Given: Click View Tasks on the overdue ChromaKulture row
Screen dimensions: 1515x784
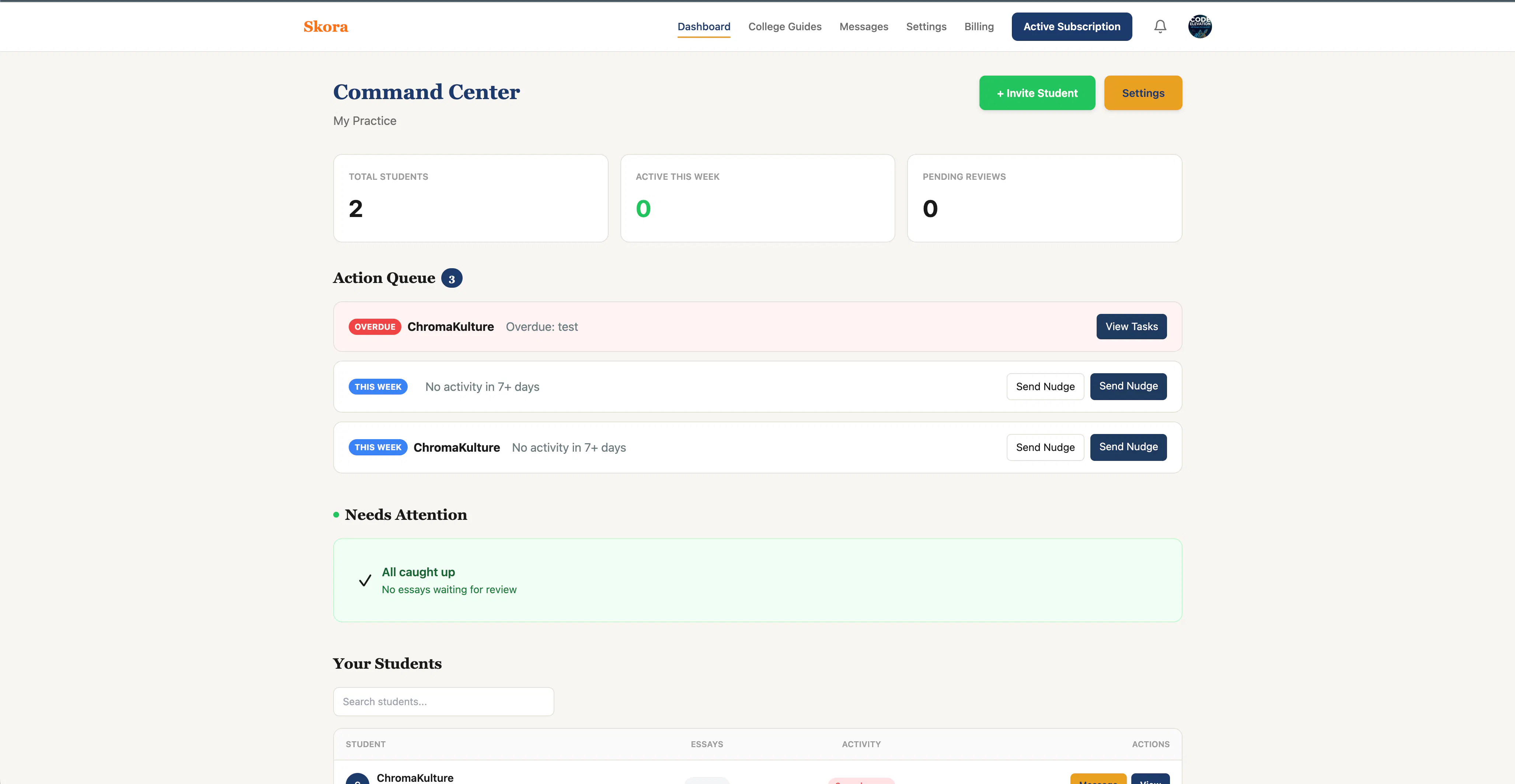Looking at the screenshot, I should [x=1131, y=327].
